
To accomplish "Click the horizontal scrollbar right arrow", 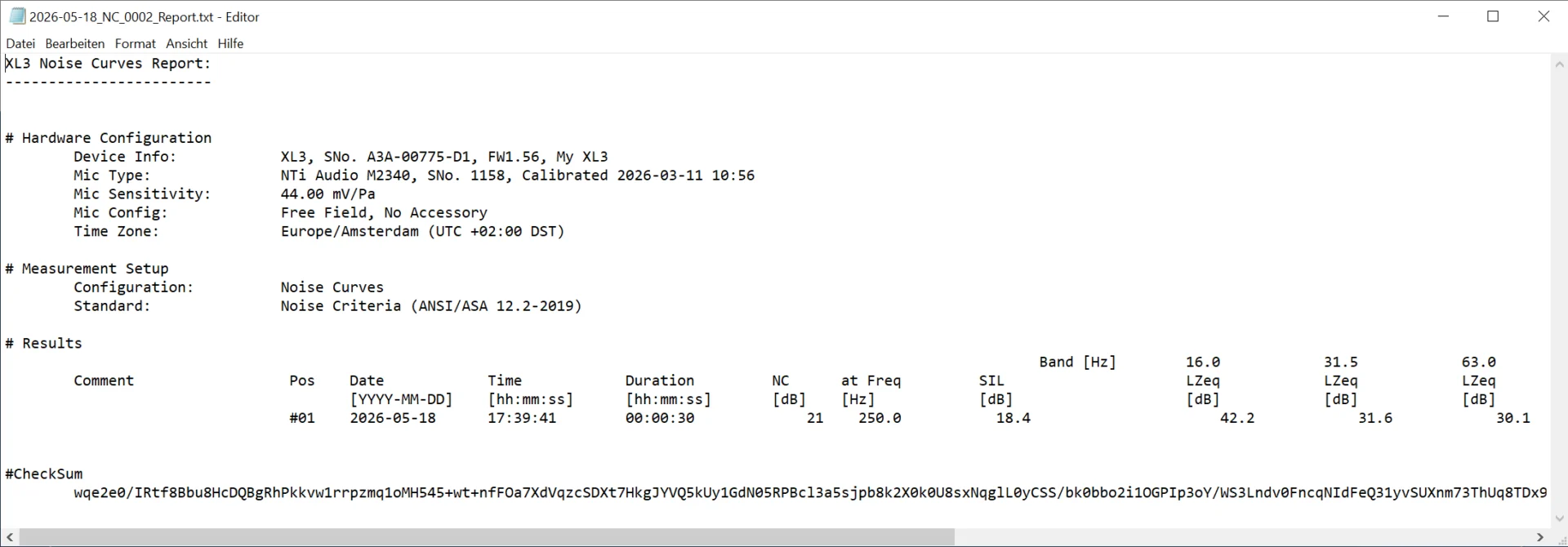I will (1540, 537).
